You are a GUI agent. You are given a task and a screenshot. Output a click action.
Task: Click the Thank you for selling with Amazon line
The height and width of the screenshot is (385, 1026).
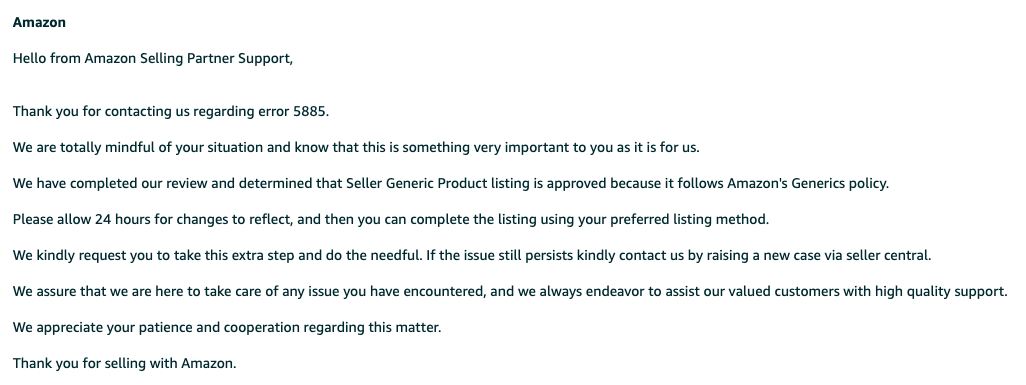click(124, 363)
